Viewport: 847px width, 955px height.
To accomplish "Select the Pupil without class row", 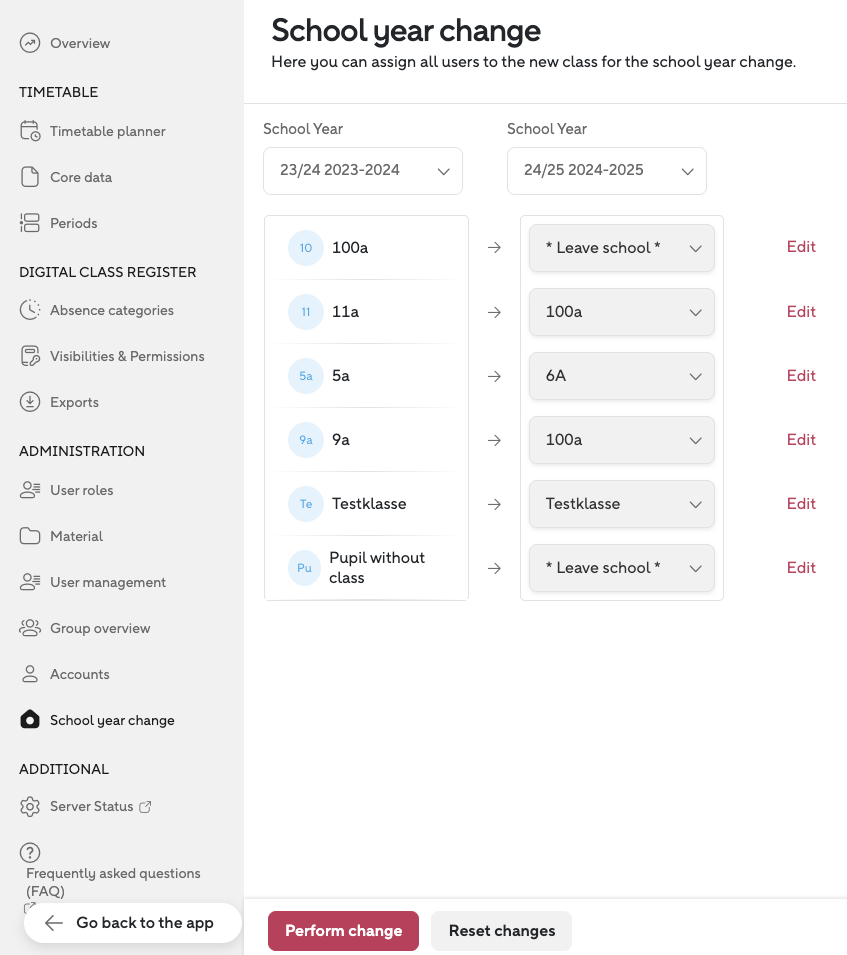I will (x=366, y=568).
